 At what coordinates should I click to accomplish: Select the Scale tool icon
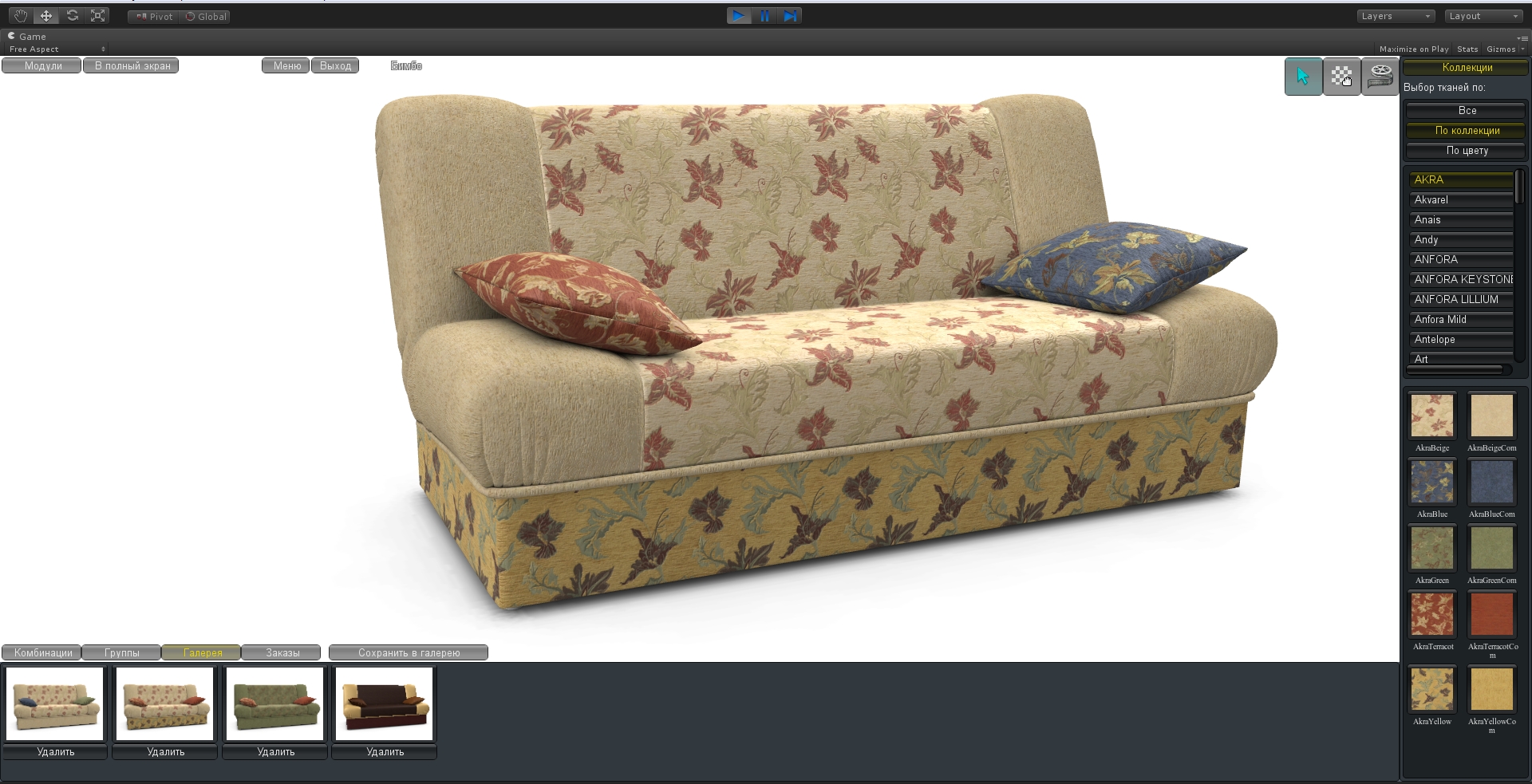[x=98, y=16]
